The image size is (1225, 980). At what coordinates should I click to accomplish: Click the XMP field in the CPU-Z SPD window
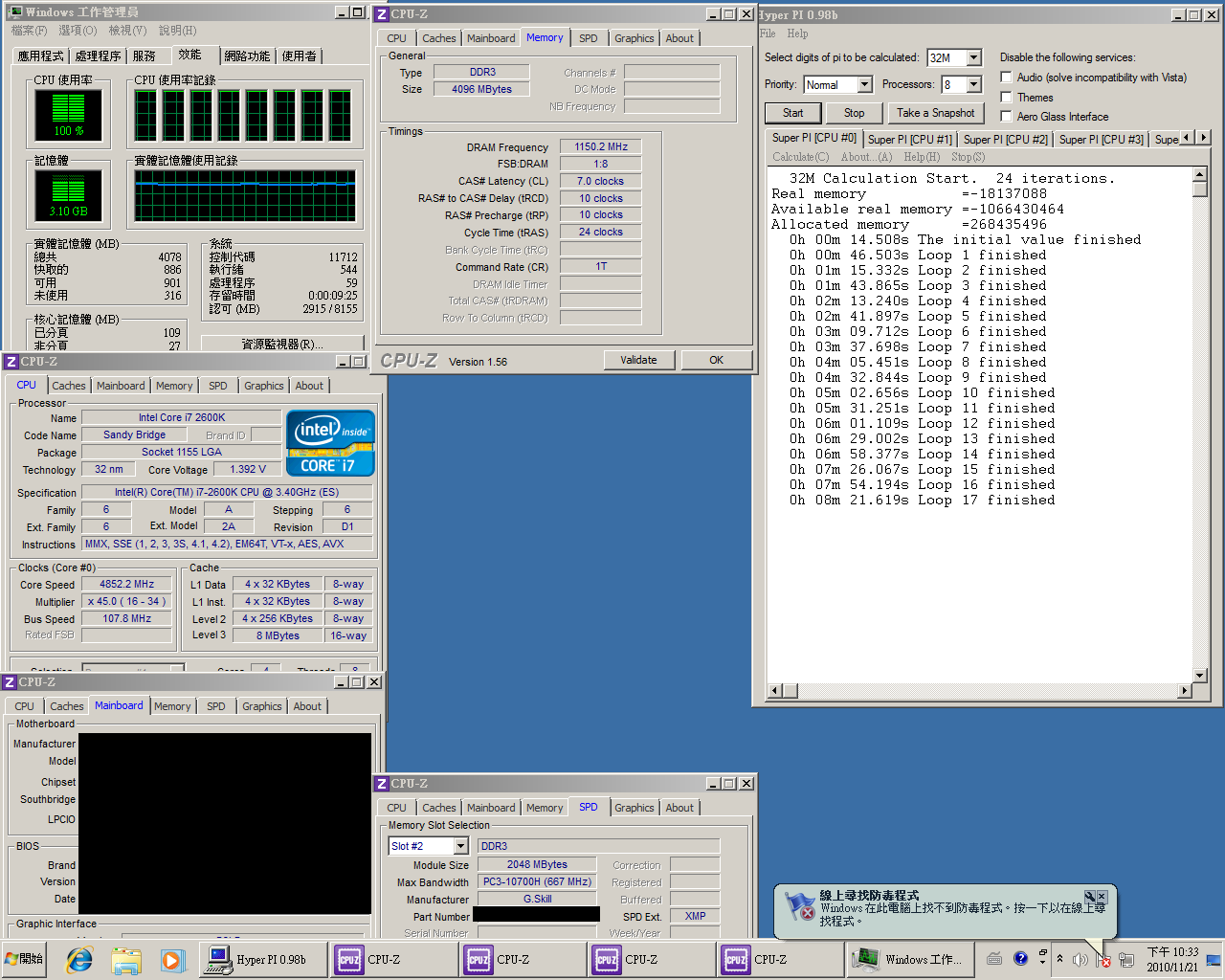tap(695, 917)
